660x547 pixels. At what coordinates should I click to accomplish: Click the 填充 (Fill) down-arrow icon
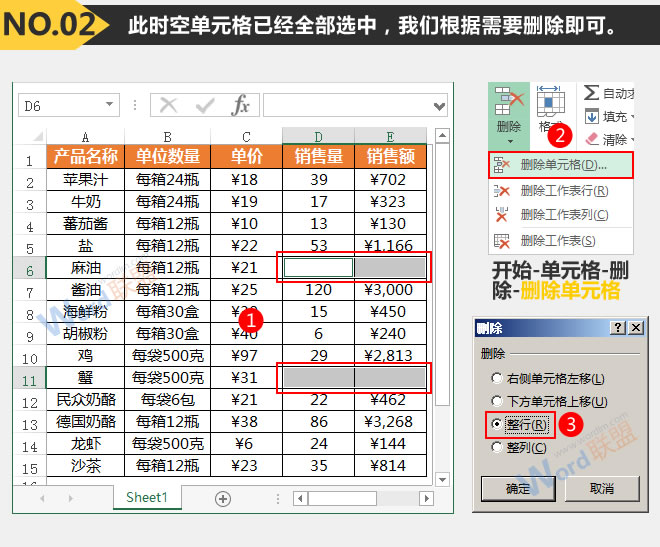pos(591,117)
